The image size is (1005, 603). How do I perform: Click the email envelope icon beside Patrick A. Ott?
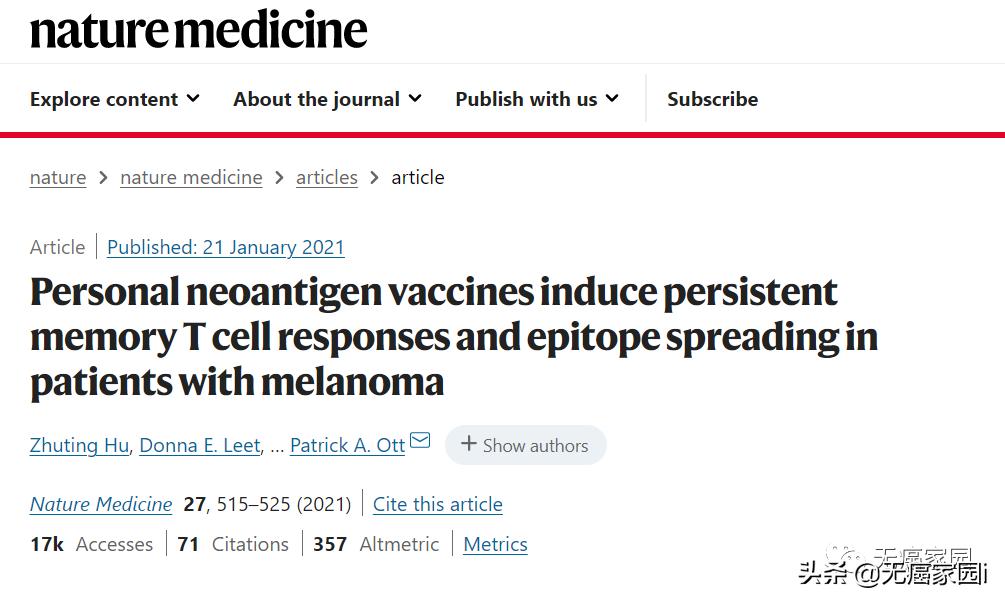[x=420, y=440]
